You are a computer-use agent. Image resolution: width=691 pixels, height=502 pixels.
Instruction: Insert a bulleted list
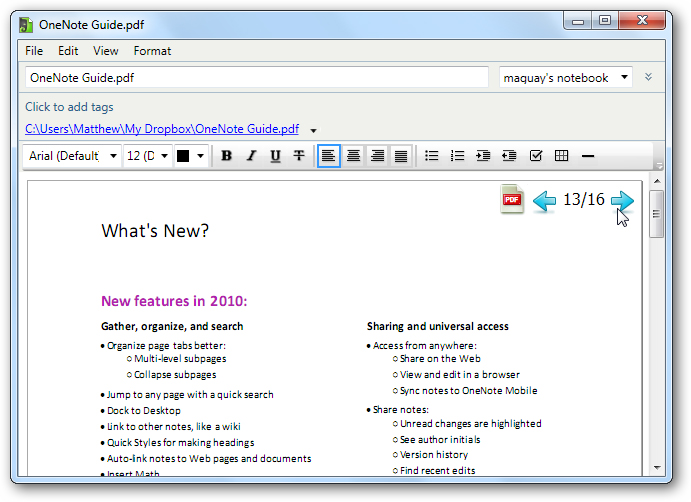pyautogui.click(x=432, y=156)
